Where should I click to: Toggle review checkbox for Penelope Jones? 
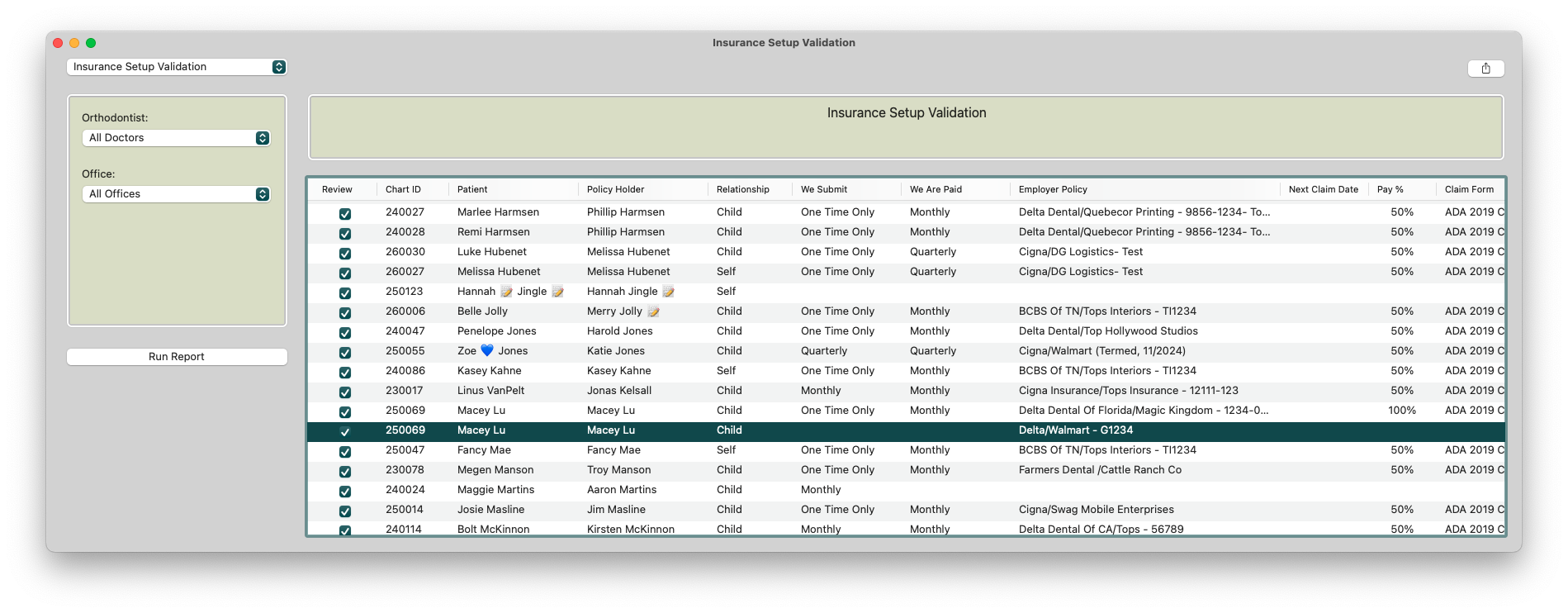(x=345, y=332)
